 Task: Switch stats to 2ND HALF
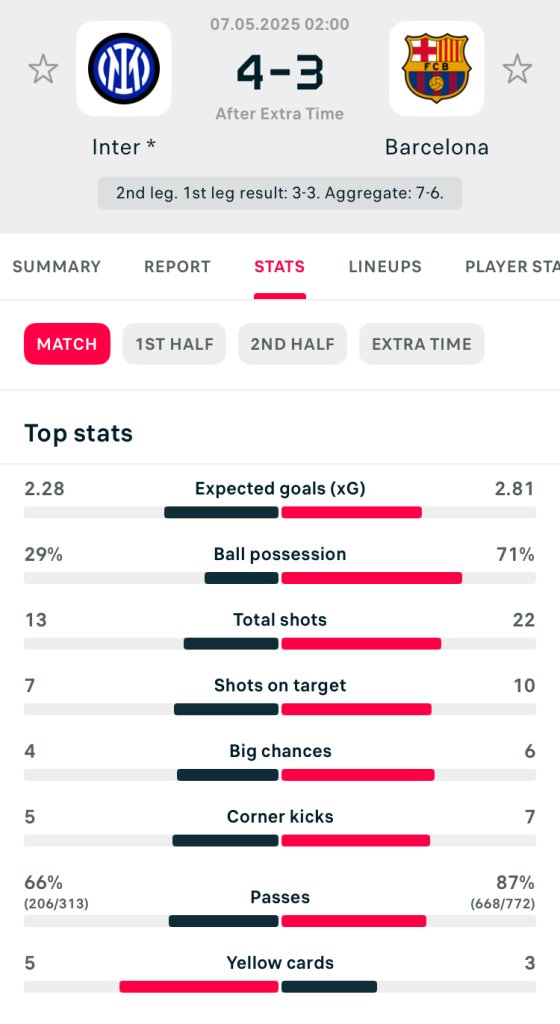click(x=292, y=344)
